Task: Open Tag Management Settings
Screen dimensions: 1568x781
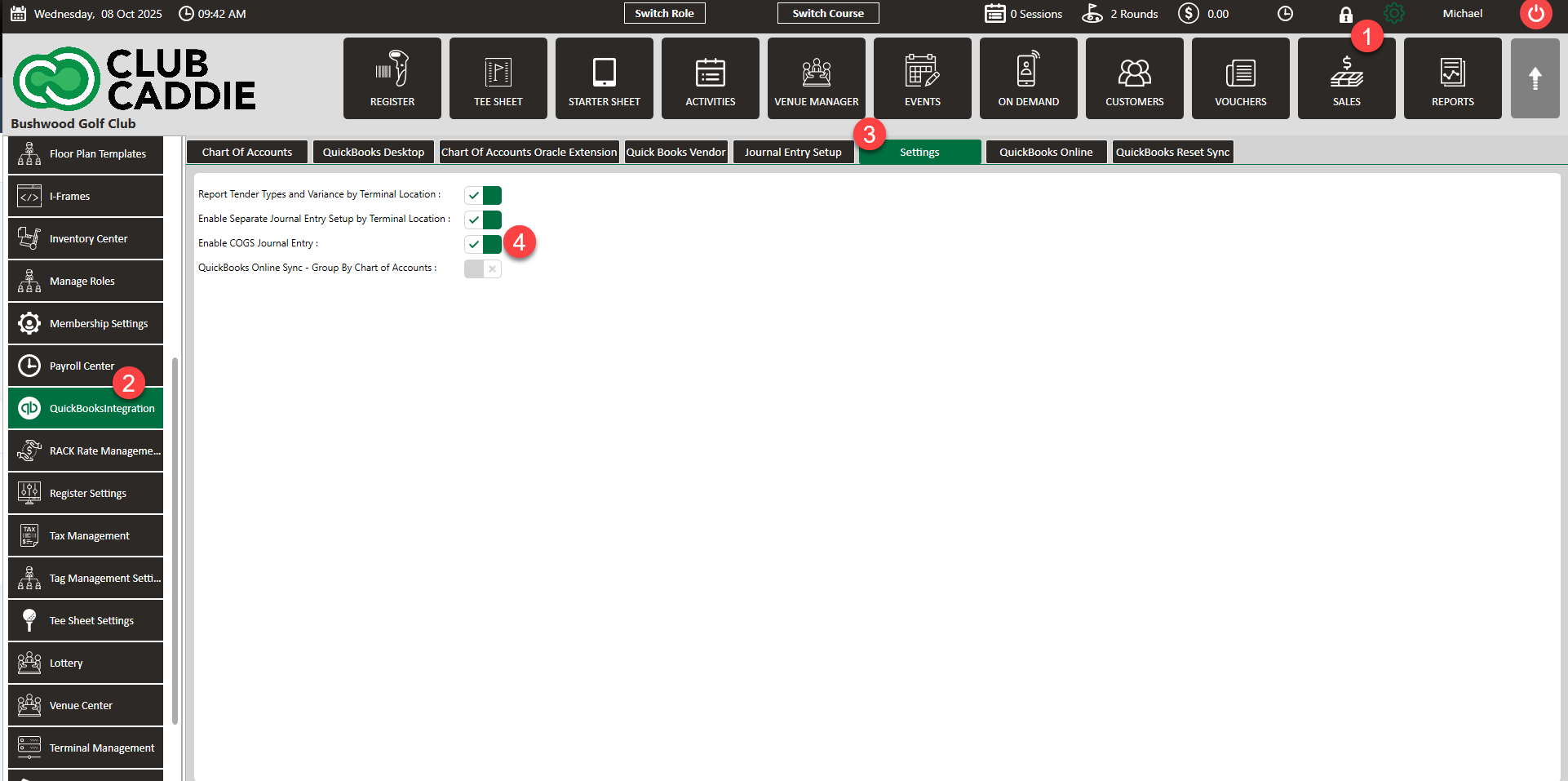Action: click(86, 578)
